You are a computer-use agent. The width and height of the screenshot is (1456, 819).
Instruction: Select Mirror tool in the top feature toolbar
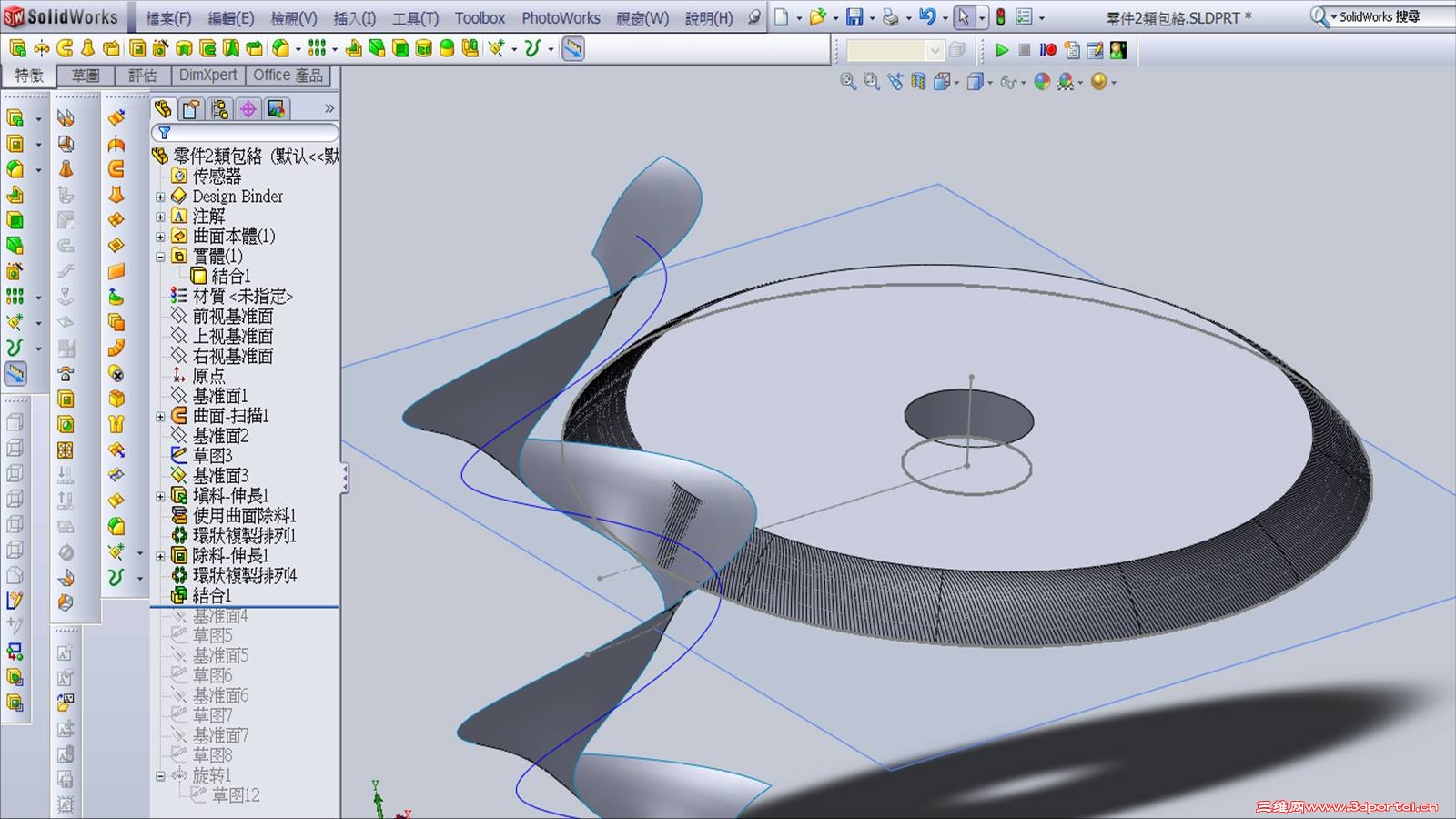(x=470, y=49)
